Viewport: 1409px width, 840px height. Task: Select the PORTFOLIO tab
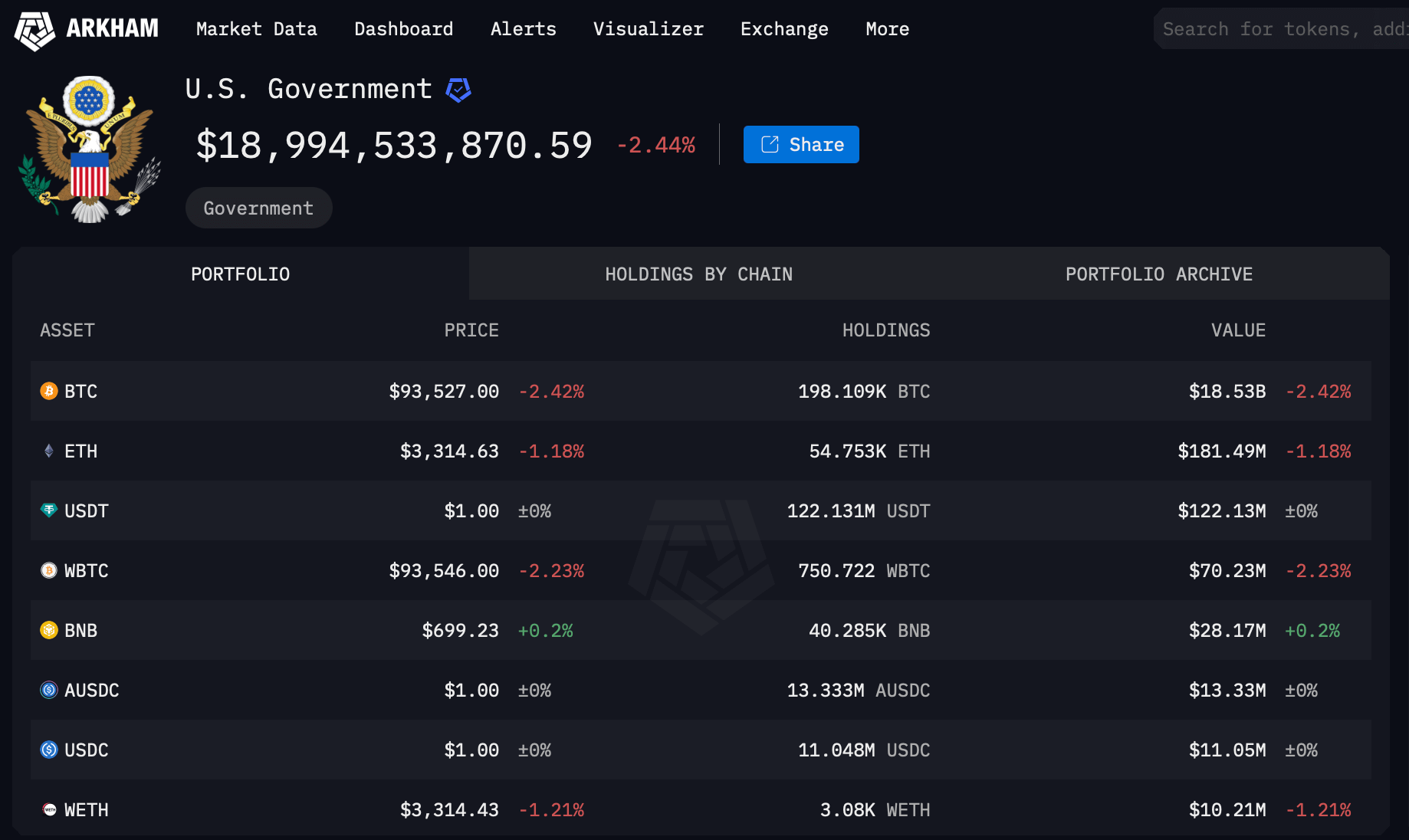240,274
